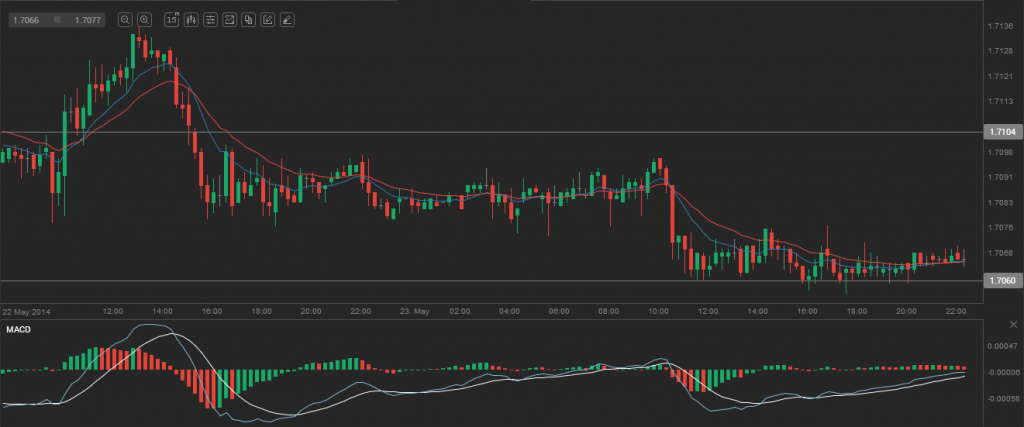Open the indicators settings sliders icon
This screenshot has height=427, width=1024.
point(209,19)
